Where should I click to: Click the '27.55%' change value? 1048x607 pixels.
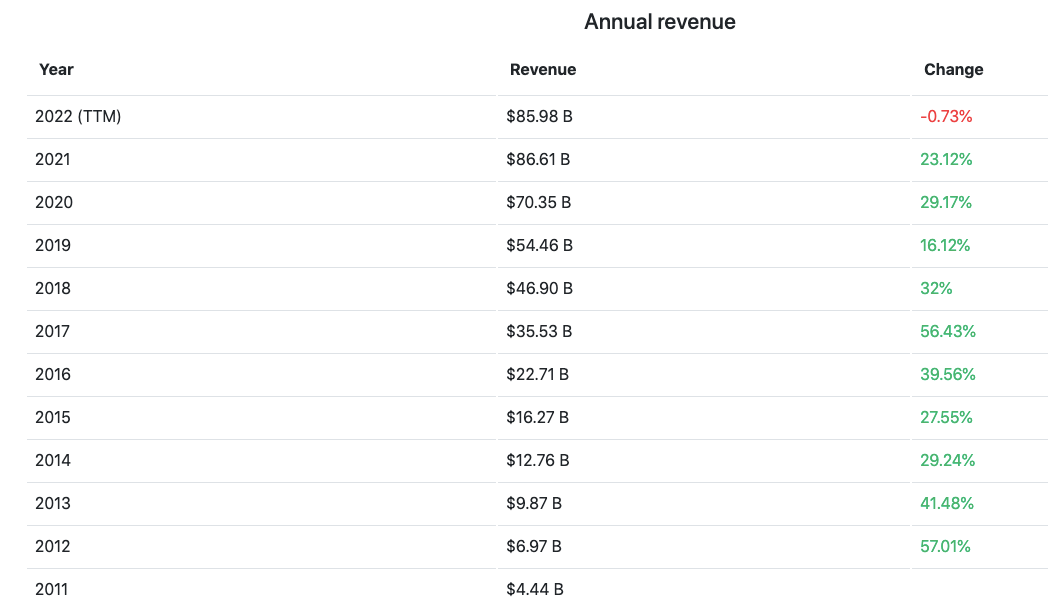[x=946, y=417]
